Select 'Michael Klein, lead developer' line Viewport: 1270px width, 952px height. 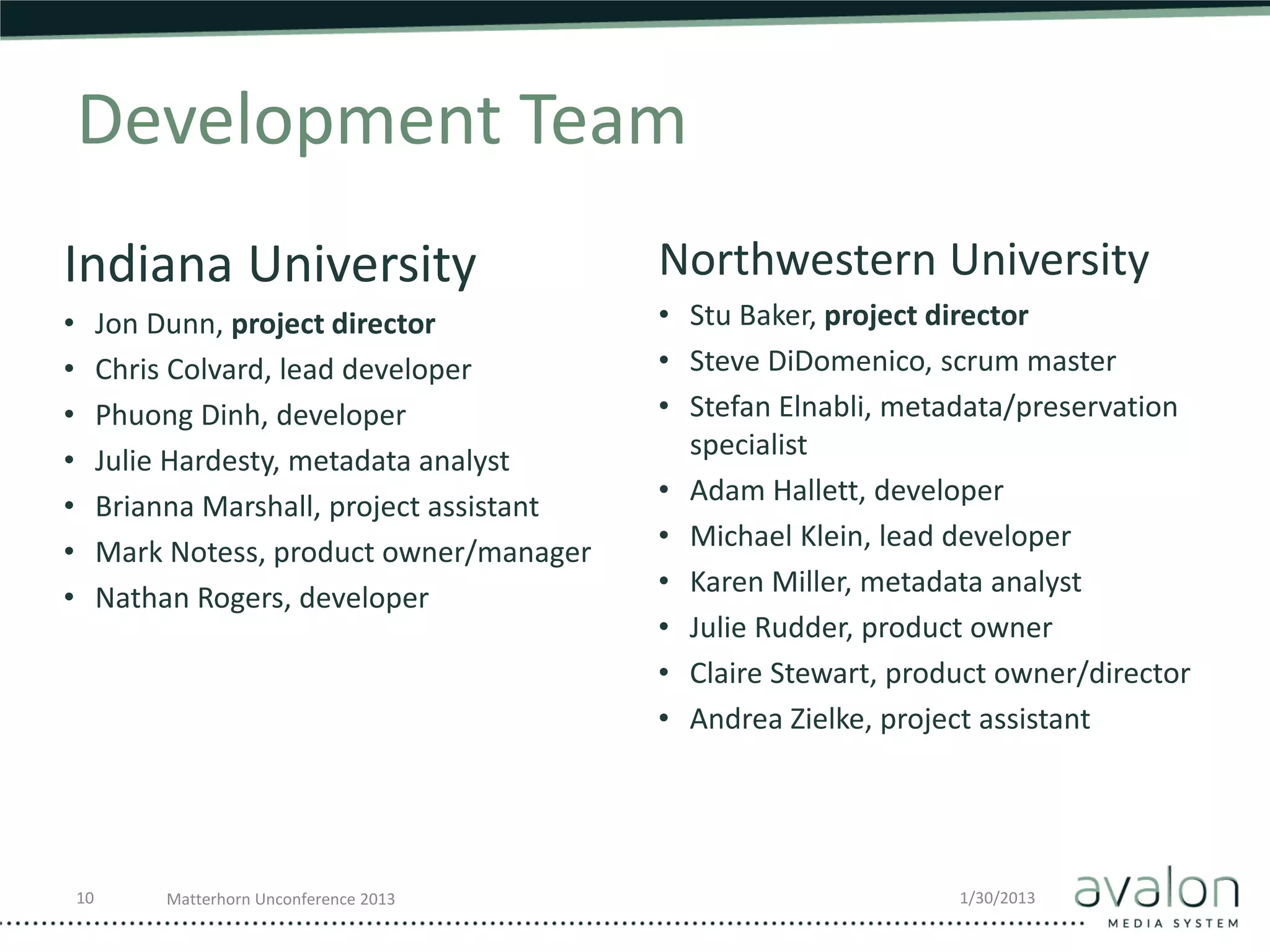(880, 537)
